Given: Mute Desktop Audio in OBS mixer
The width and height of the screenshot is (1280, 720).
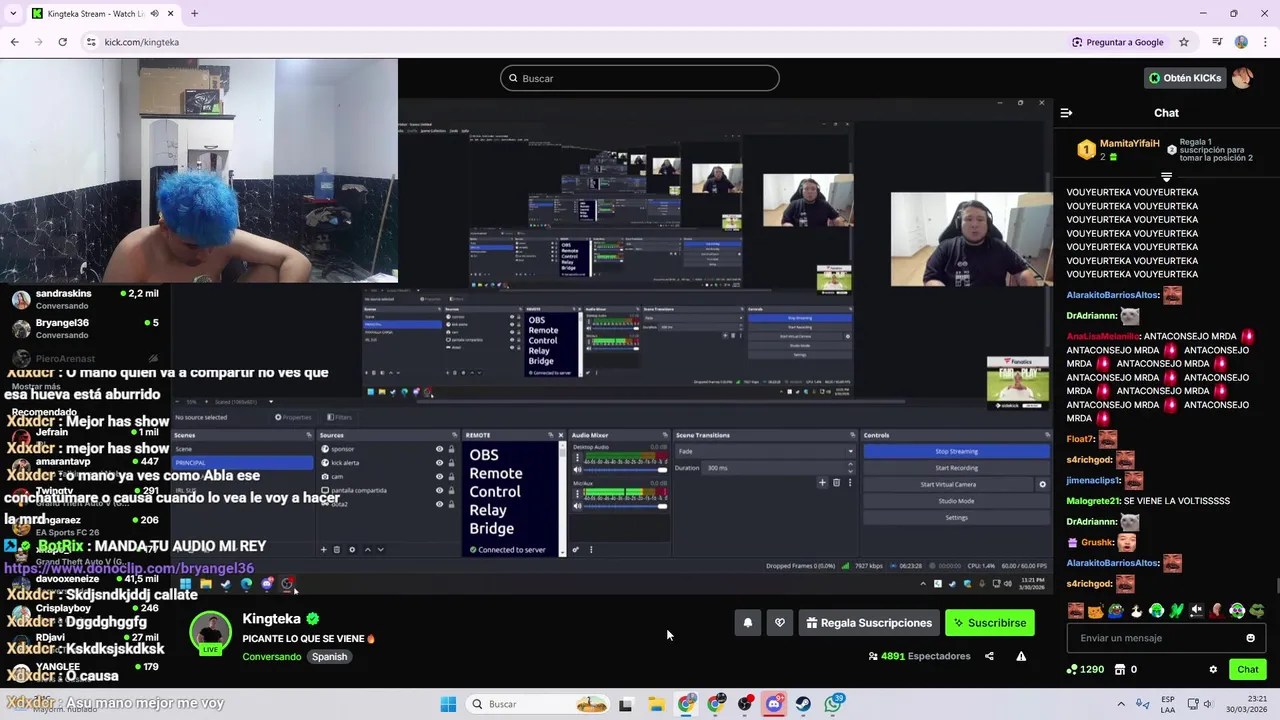Looking at the screenshot, I should tap(577, 470).
